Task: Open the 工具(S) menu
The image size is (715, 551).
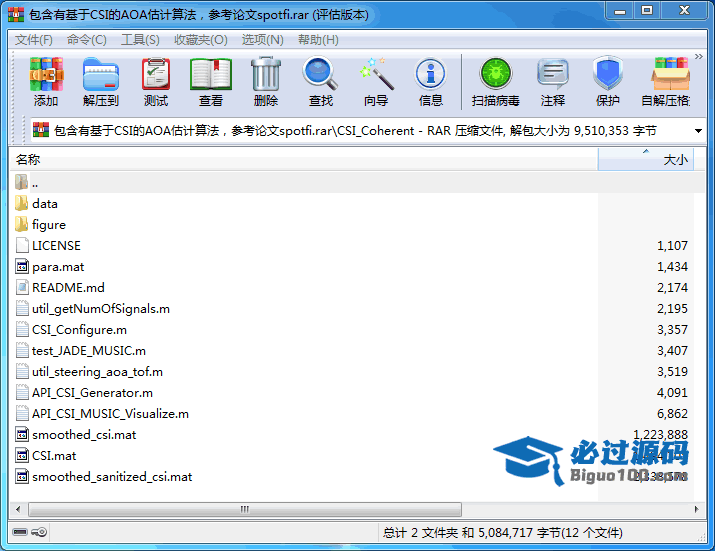Action: [x=140, y=40]
